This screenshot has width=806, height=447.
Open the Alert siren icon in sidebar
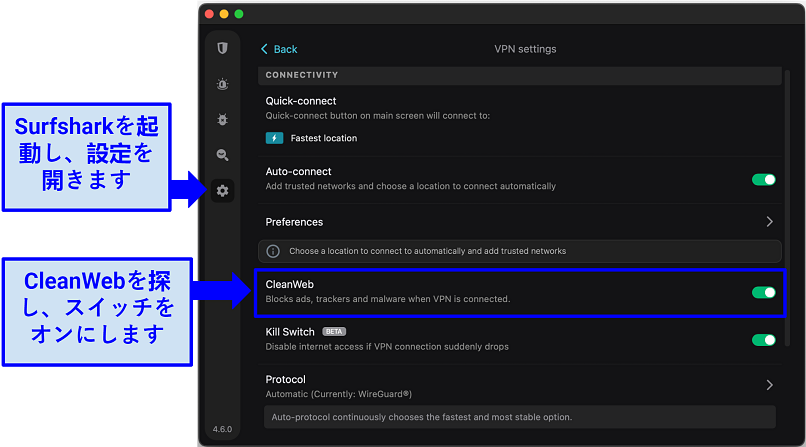(222, 84)
